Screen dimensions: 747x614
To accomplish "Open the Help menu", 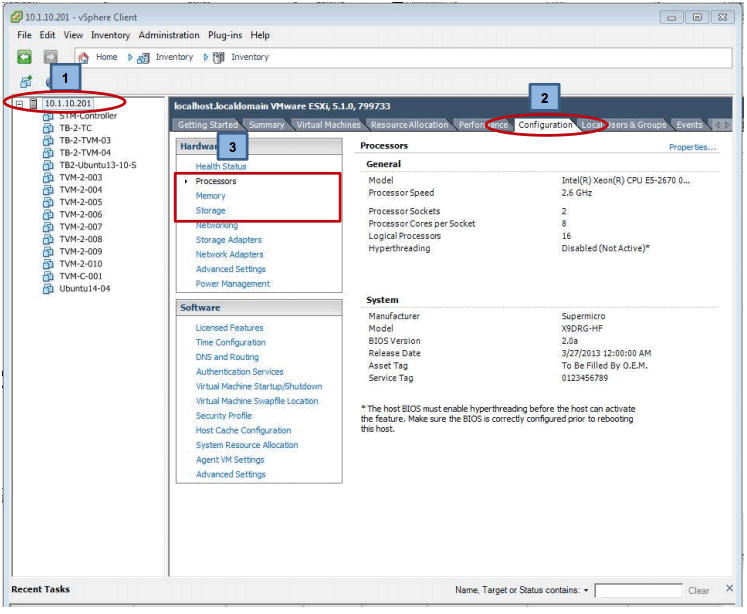I will point(260,35).
